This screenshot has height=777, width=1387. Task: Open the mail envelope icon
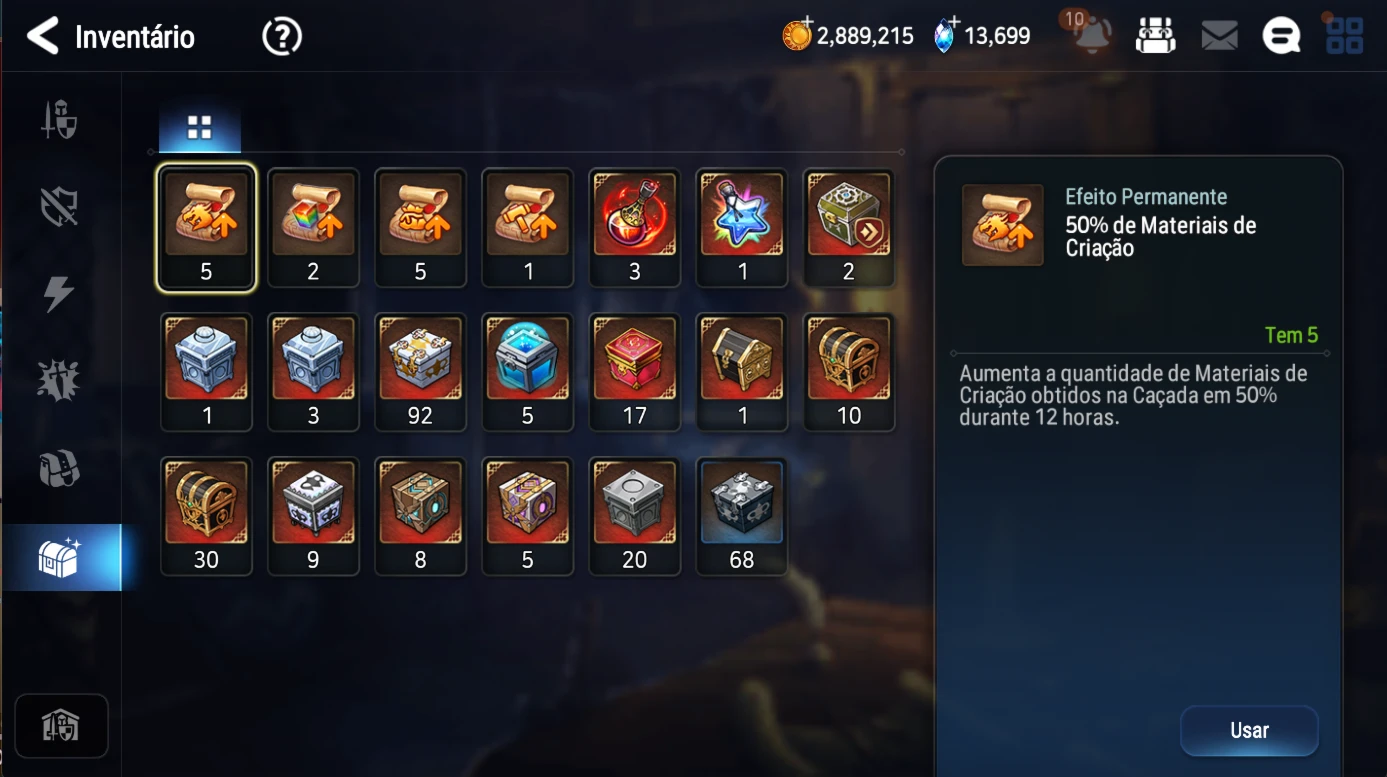coord(1219,37)
